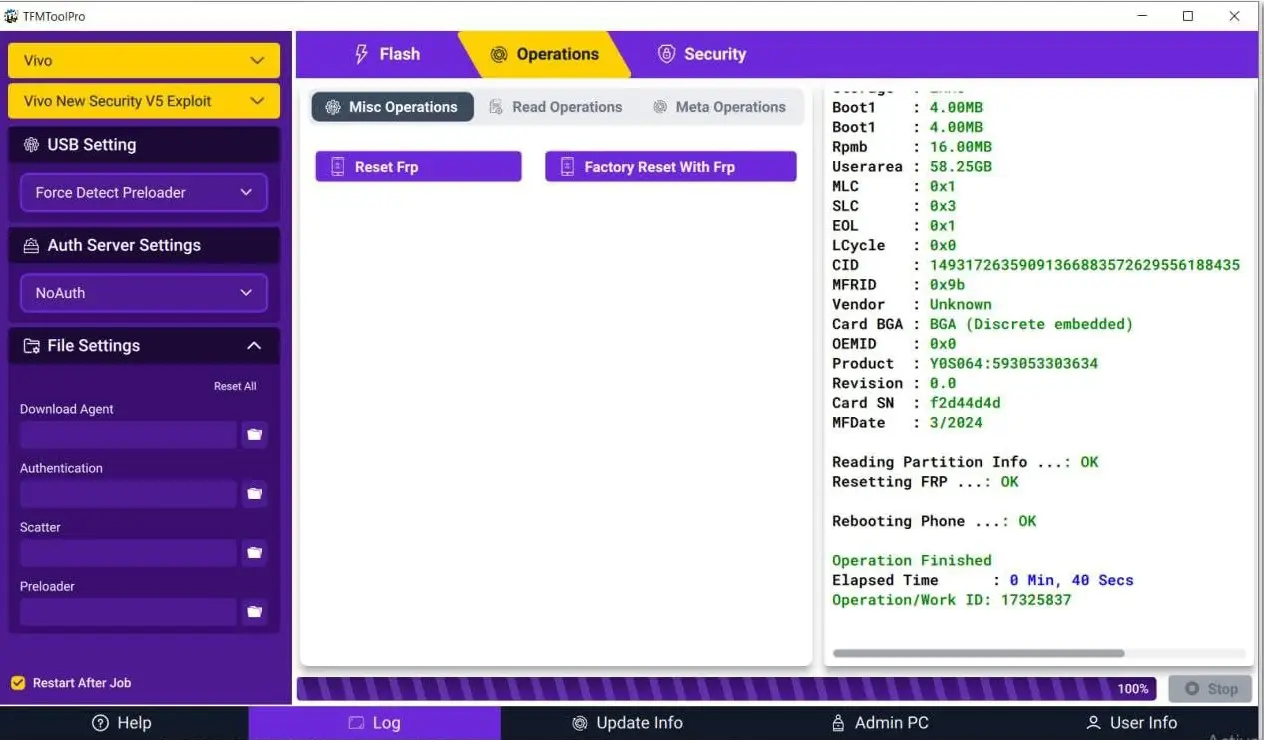
Task: Switch to the Security tab
Action: 702,55
